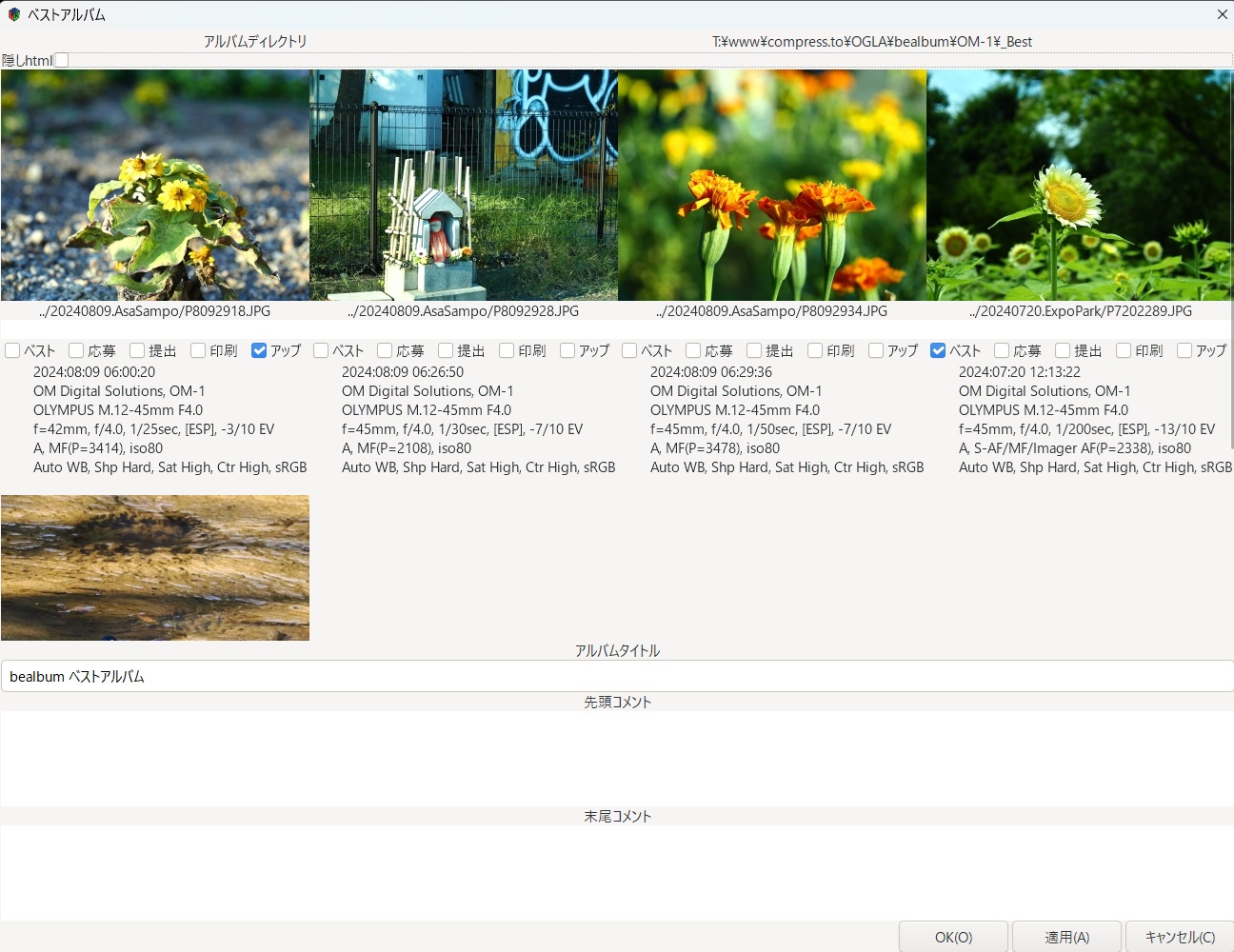Tick 提出 for sunflower photo P7202289.JPG
Screen dimensions: 1234x952
point(1063,350)
